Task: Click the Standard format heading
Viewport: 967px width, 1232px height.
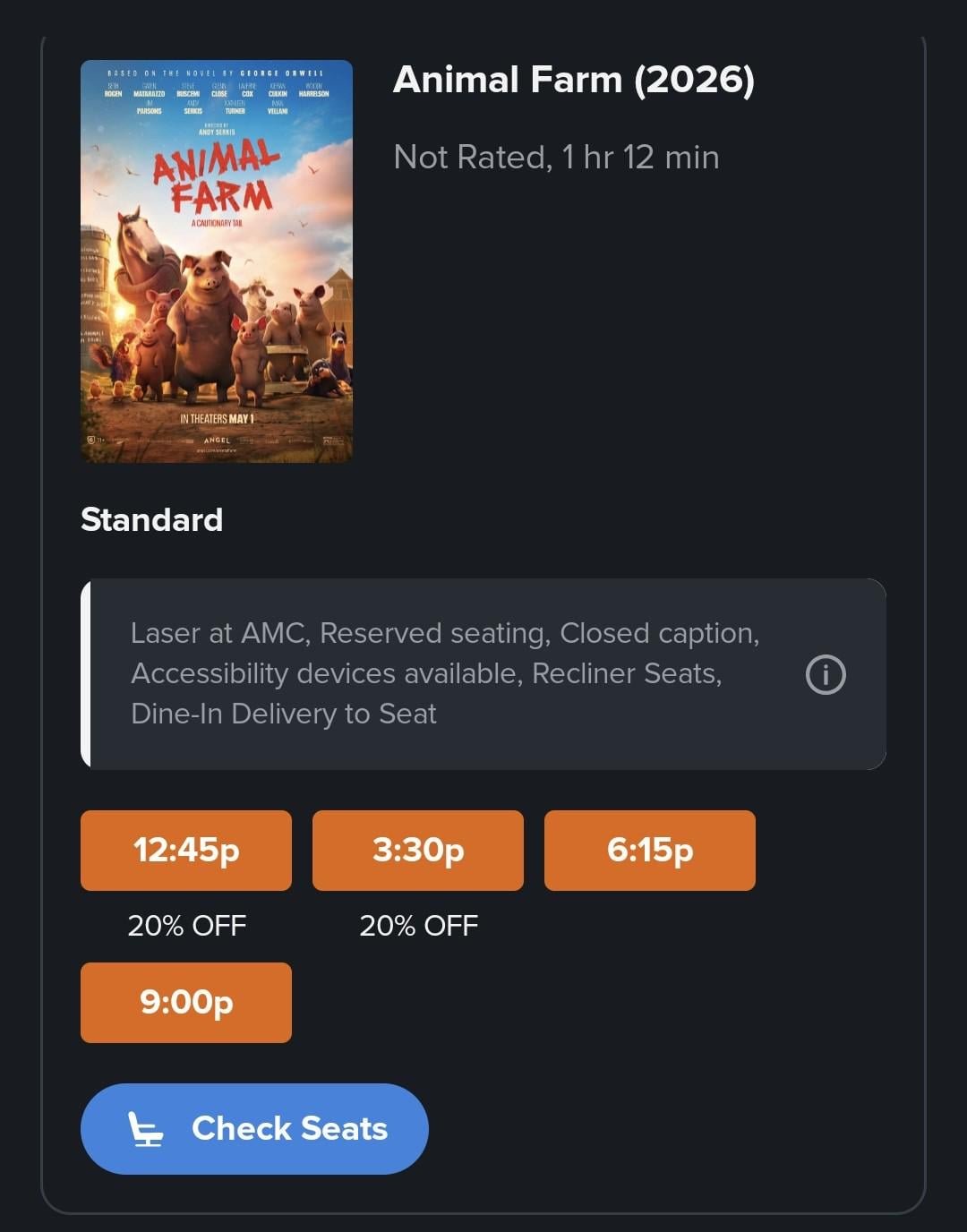Action: pos(151,519)
